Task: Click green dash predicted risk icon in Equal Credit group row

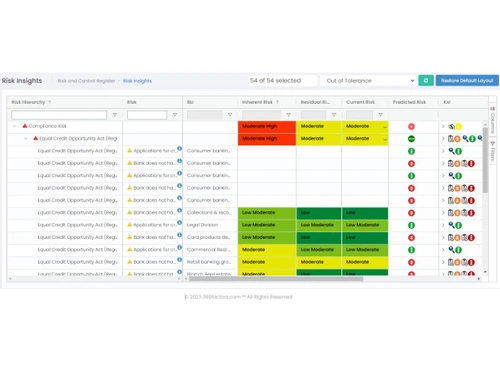Action: pyautogui.click(x=411, y=139)
